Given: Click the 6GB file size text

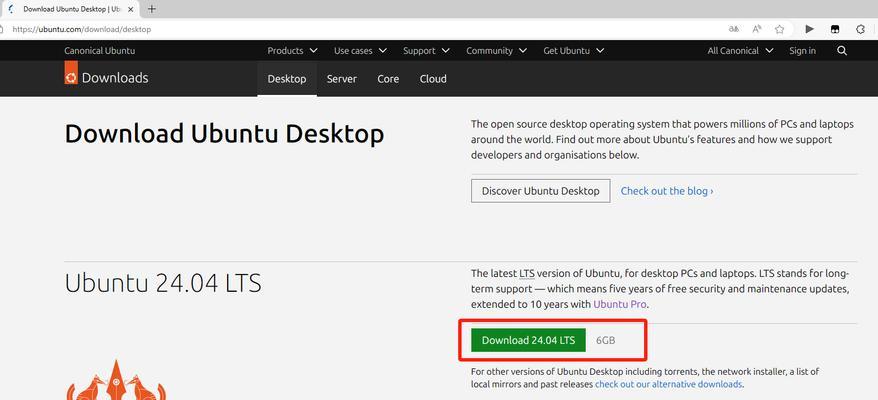Looking at the screenshot, I should 605,340.
